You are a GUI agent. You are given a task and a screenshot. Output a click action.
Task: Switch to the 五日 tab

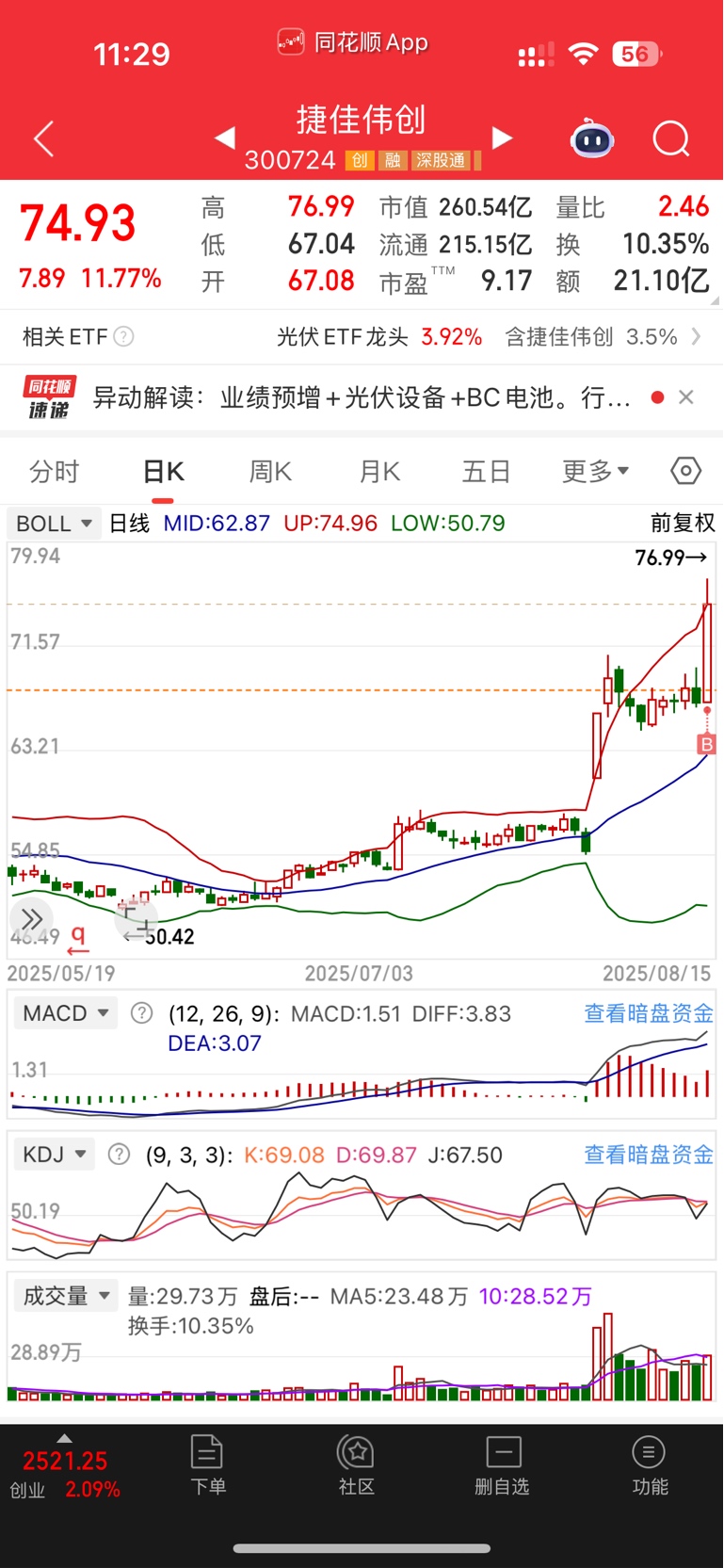tap(486, 471)
